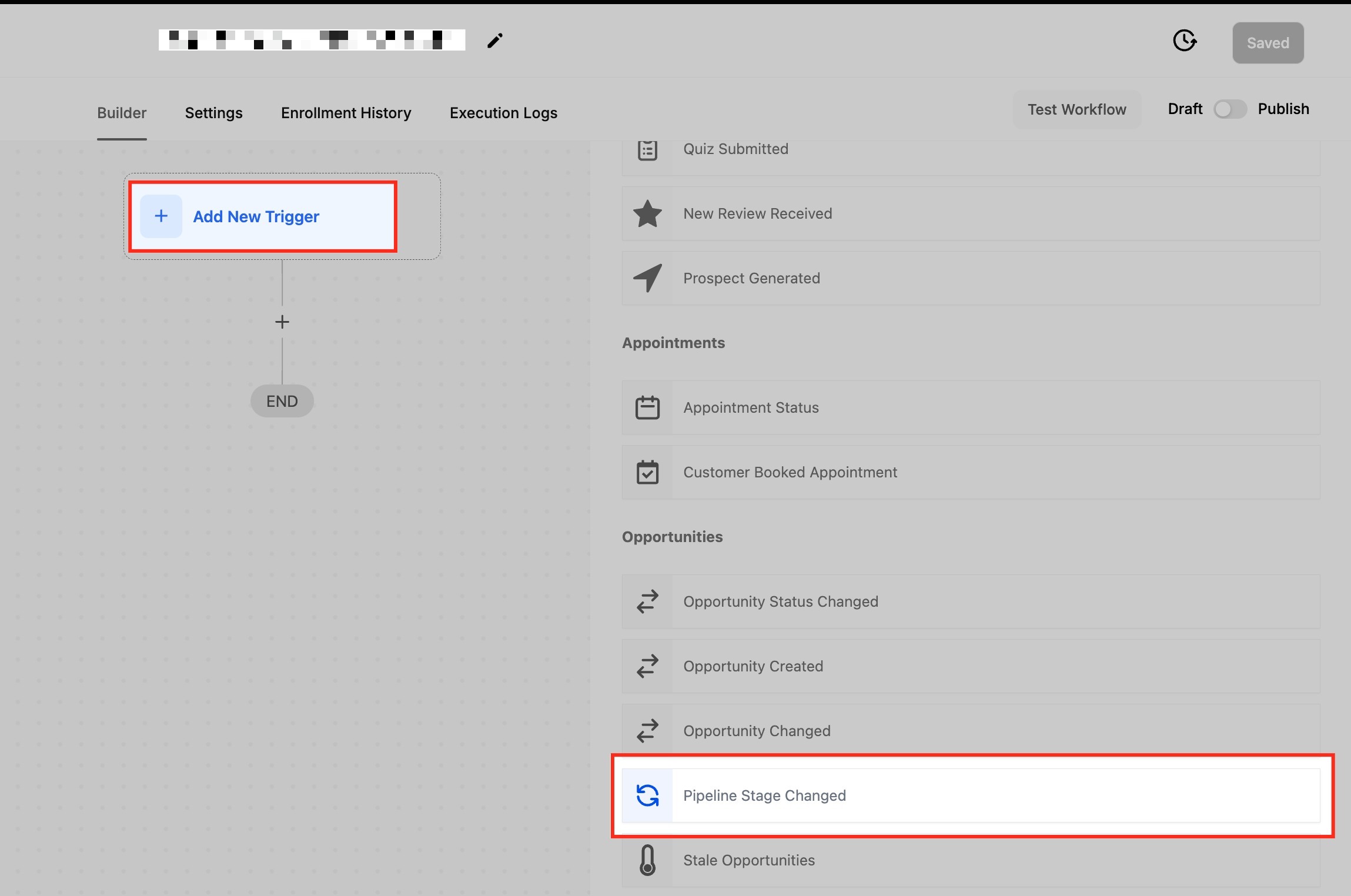The image size is (1351, 896).
Task: Select the star icon for New Review Received
Action: (647, 213)
